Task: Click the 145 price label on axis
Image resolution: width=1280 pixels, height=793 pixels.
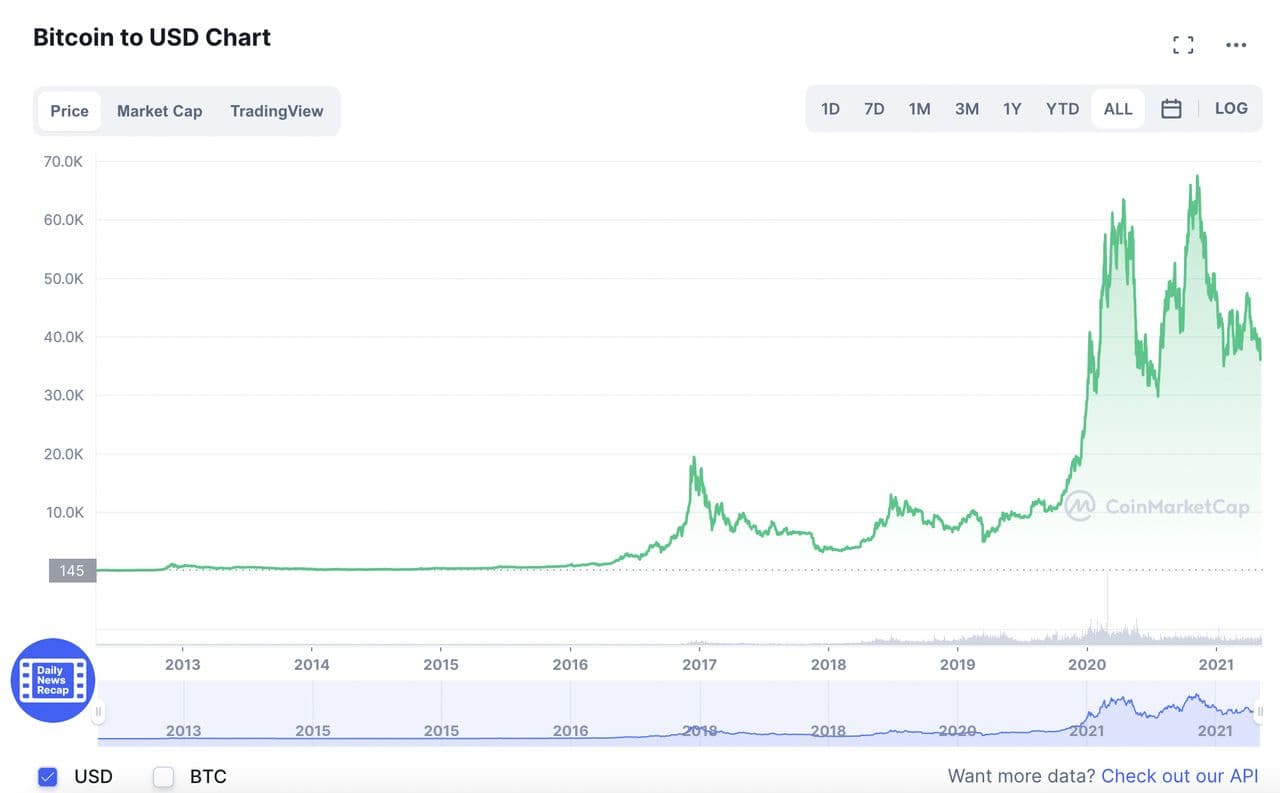Action: 71,570
